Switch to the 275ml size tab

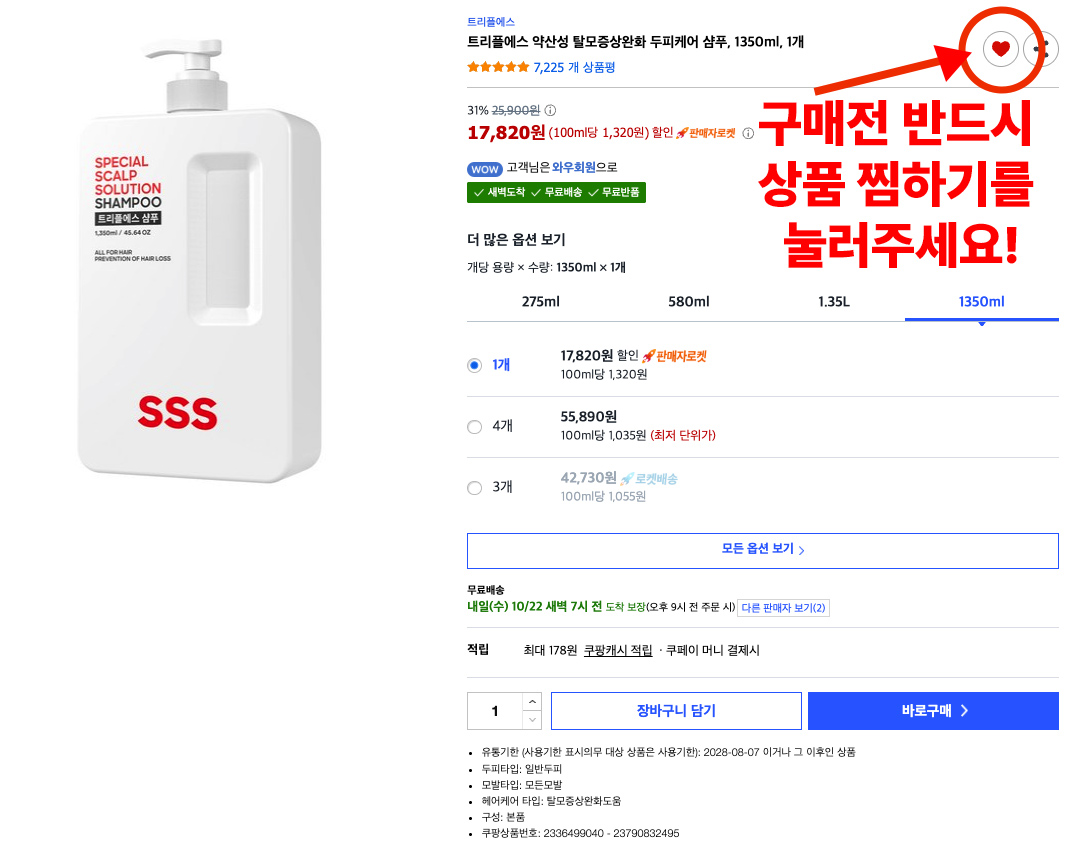pyautogui.click(x=540, y=302)
